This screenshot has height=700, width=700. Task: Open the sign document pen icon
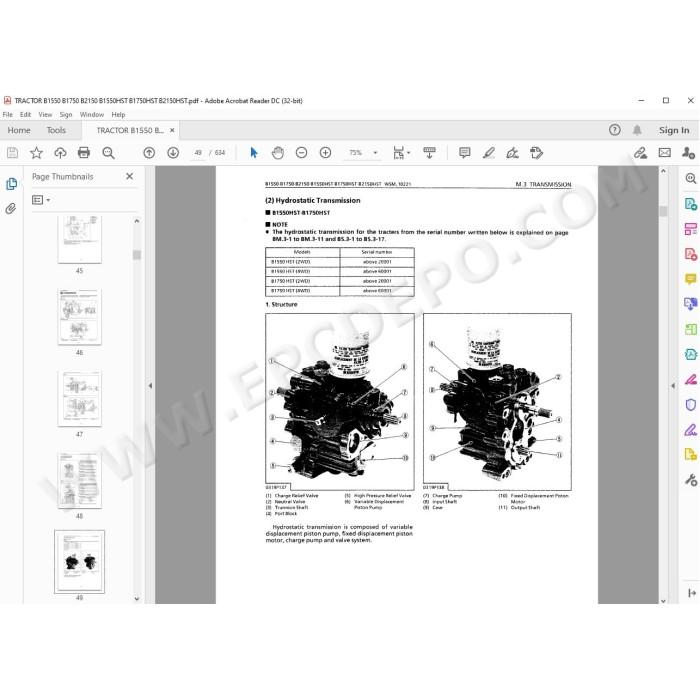(512, 153)
